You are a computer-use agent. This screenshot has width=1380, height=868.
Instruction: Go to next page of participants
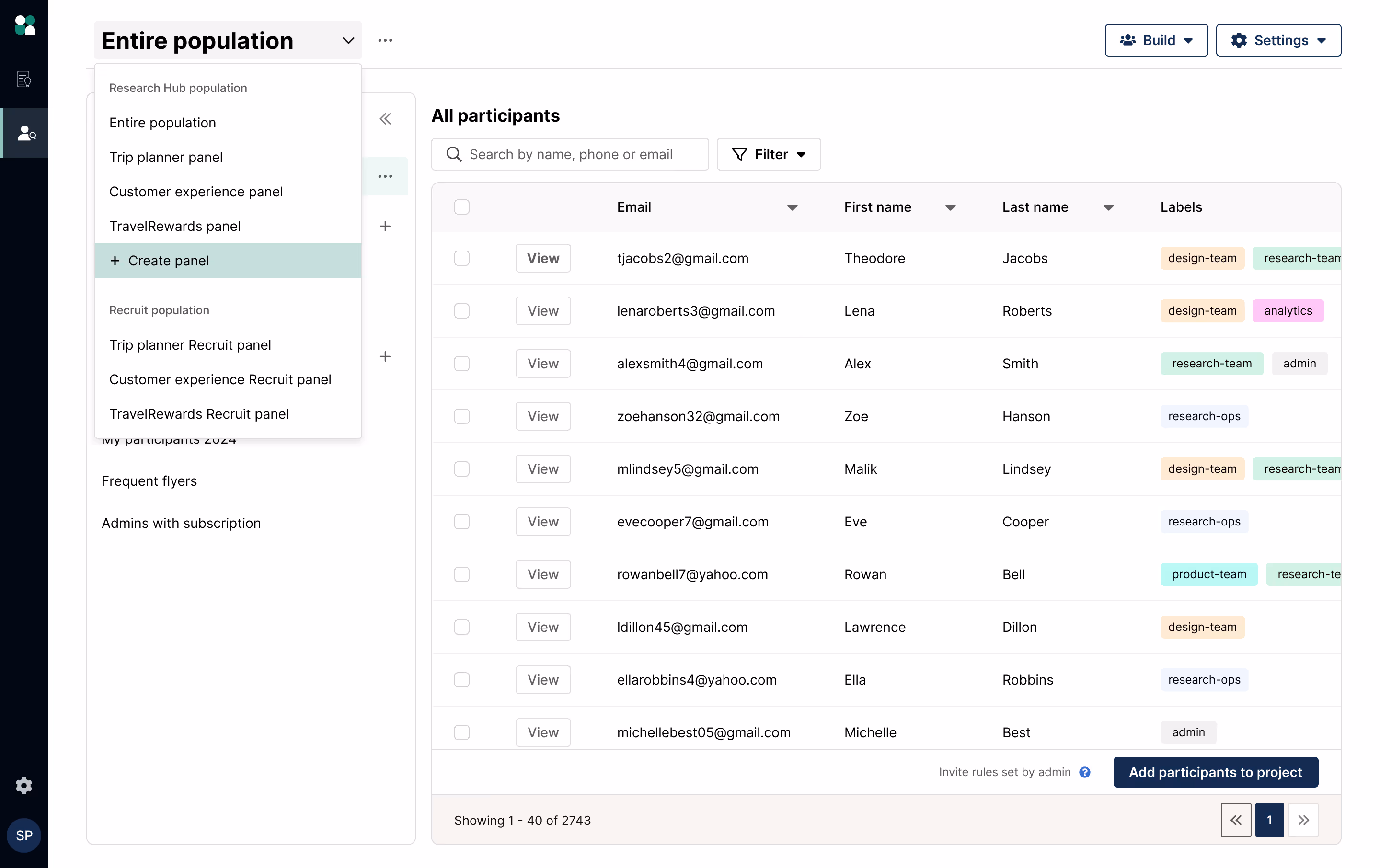pos(1303,820)
